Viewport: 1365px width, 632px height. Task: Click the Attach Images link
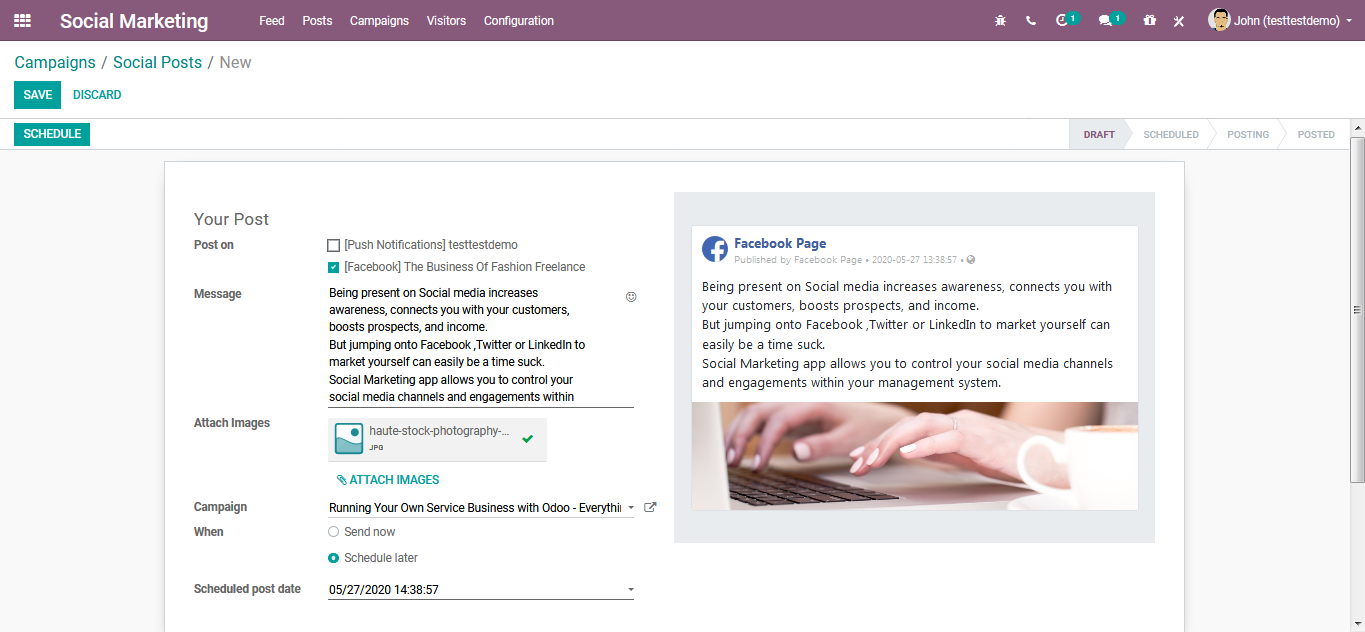[x=388, y=480]
